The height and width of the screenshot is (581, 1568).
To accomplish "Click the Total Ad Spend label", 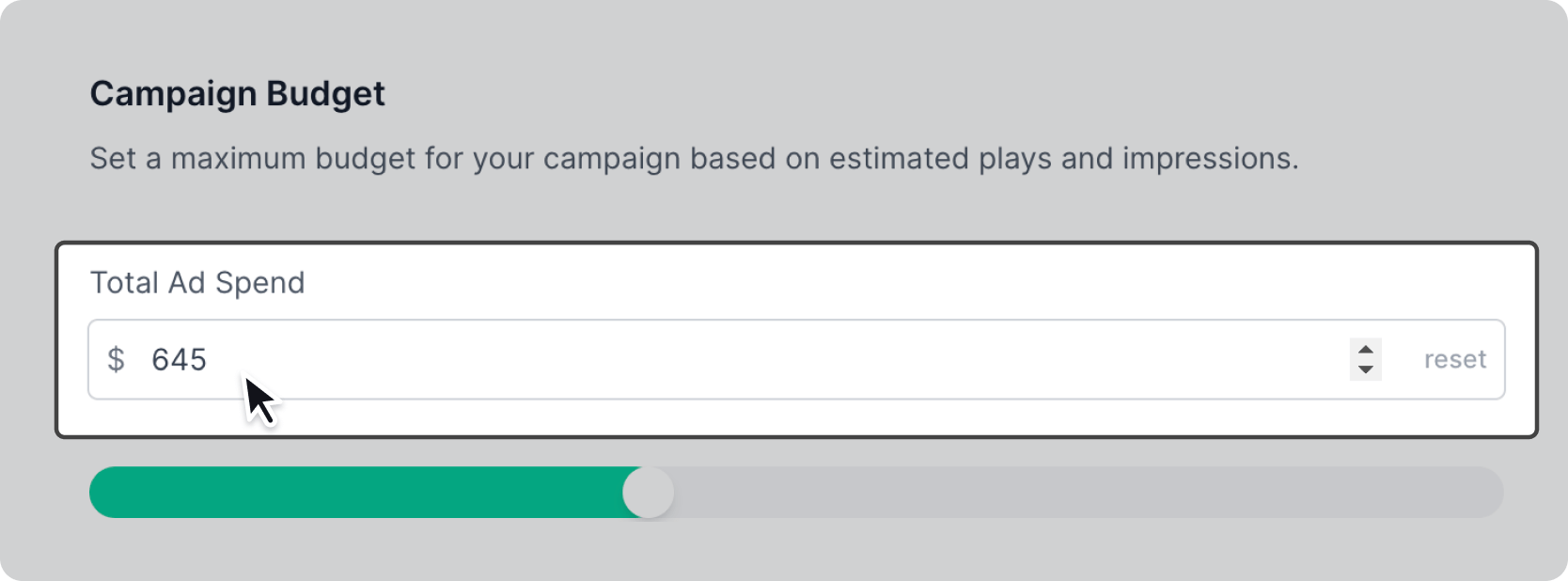I will (x=197, y=283).
